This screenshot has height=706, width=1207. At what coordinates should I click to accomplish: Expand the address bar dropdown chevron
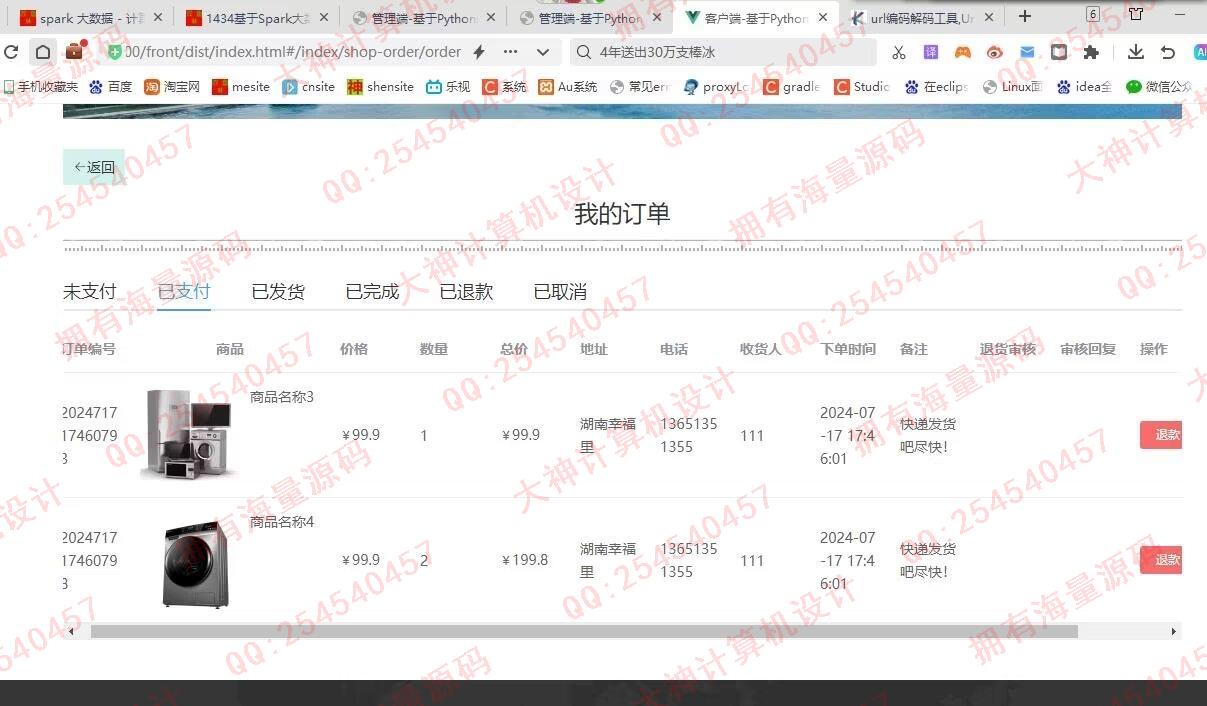coord(543,52)
